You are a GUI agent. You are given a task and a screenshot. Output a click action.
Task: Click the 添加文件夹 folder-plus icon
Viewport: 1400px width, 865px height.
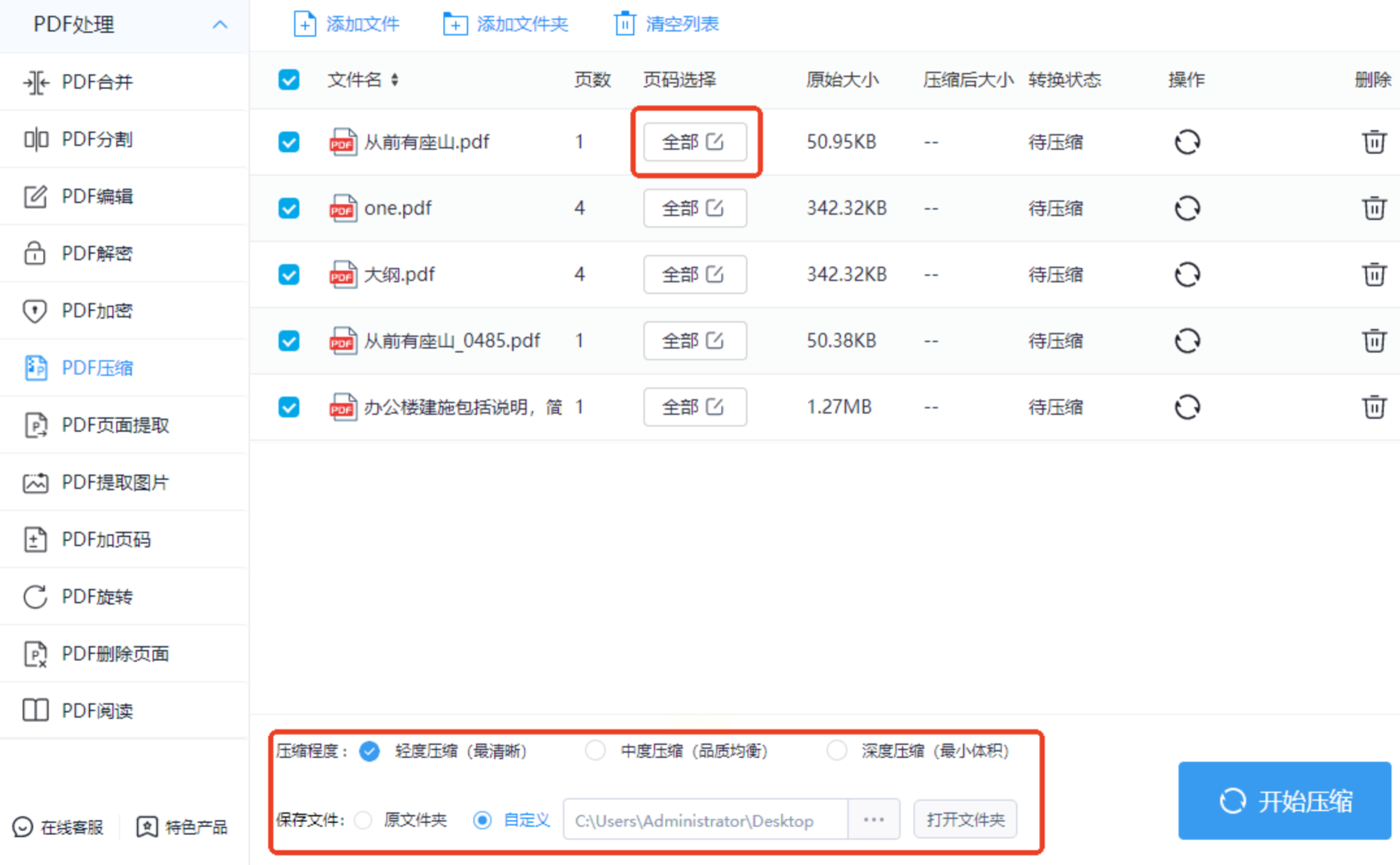pos(455,24)
